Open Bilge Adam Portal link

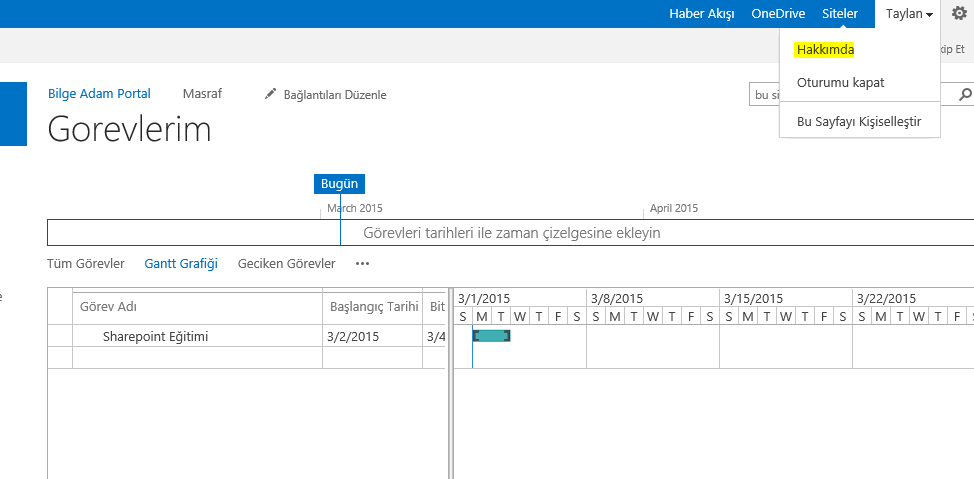(99, 94)
